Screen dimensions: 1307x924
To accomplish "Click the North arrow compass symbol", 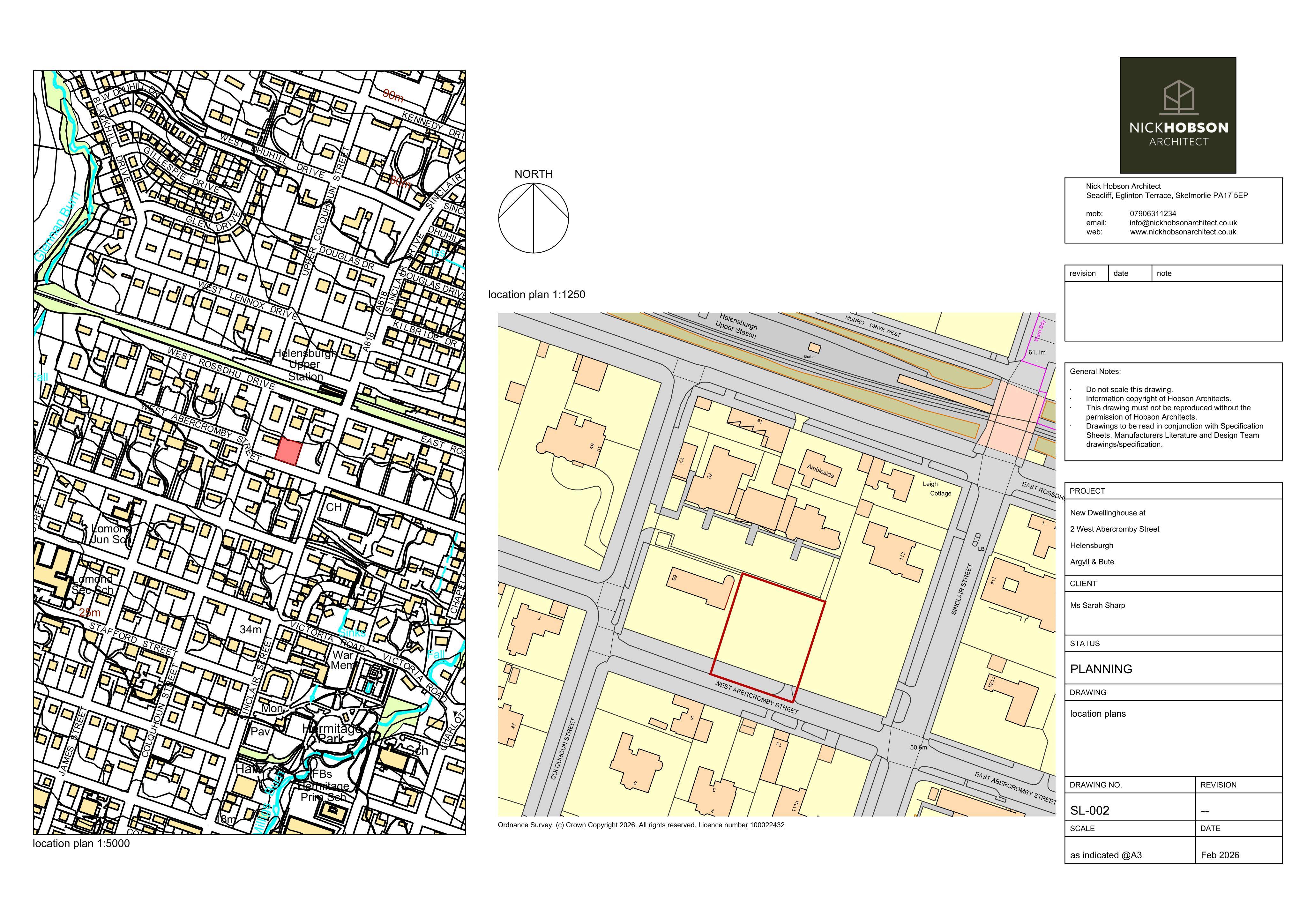I will tap(534, 218).
